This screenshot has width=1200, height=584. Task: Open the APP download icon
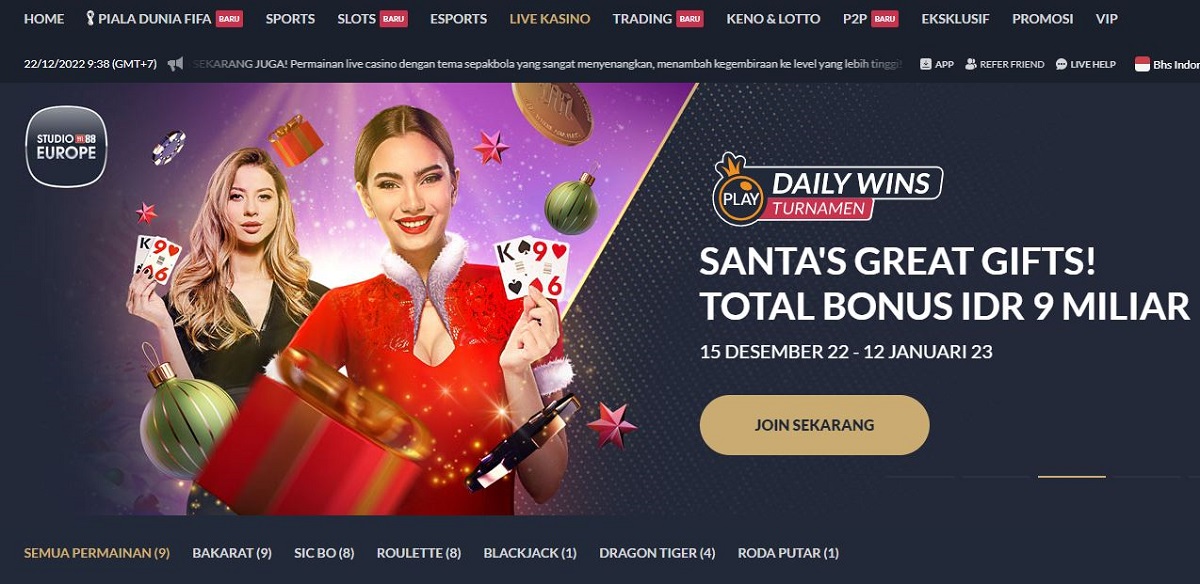pyautogui.click(x=925, y=64)
